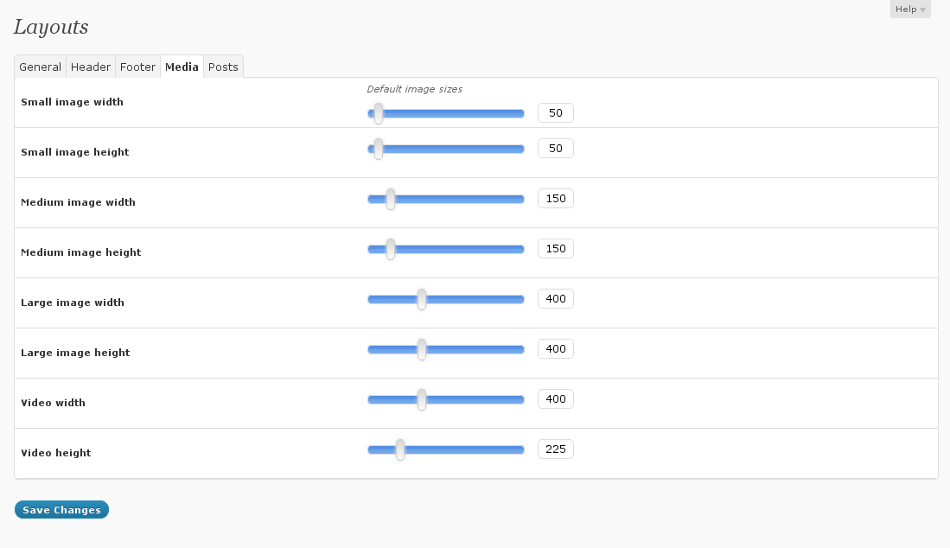Viewport: 950px width, 548px height.
Task: Focus the Small image width value field
Action: click(x=556, y=113)
